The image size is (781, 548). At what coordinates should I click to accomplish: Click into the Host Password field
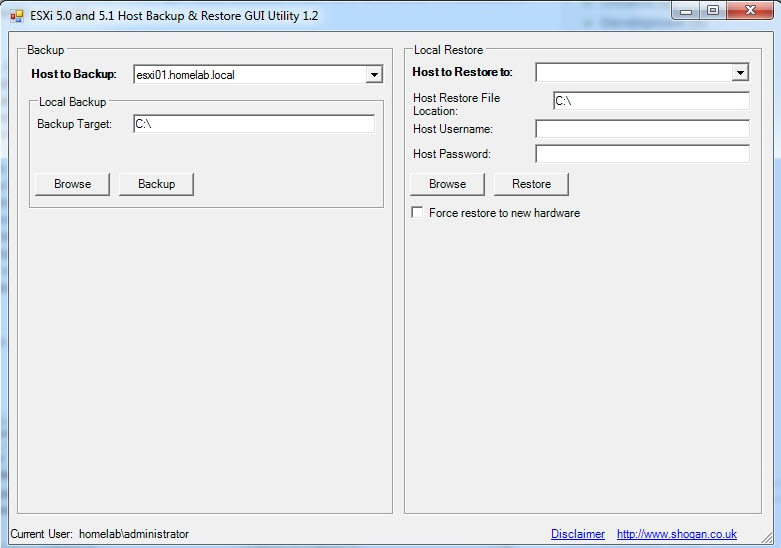pyautogui.click(x=642, y=154)
